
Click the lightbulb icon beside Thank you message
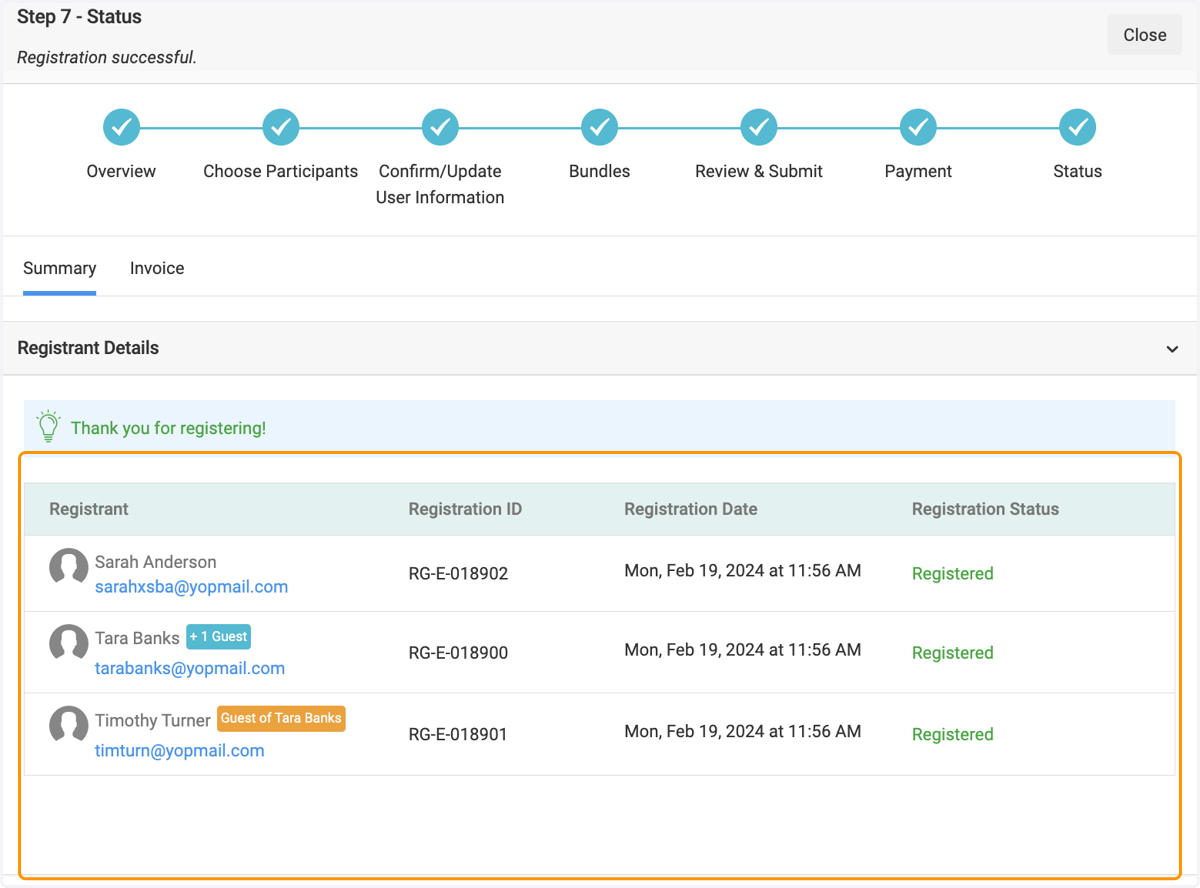(x=48, y=426)
